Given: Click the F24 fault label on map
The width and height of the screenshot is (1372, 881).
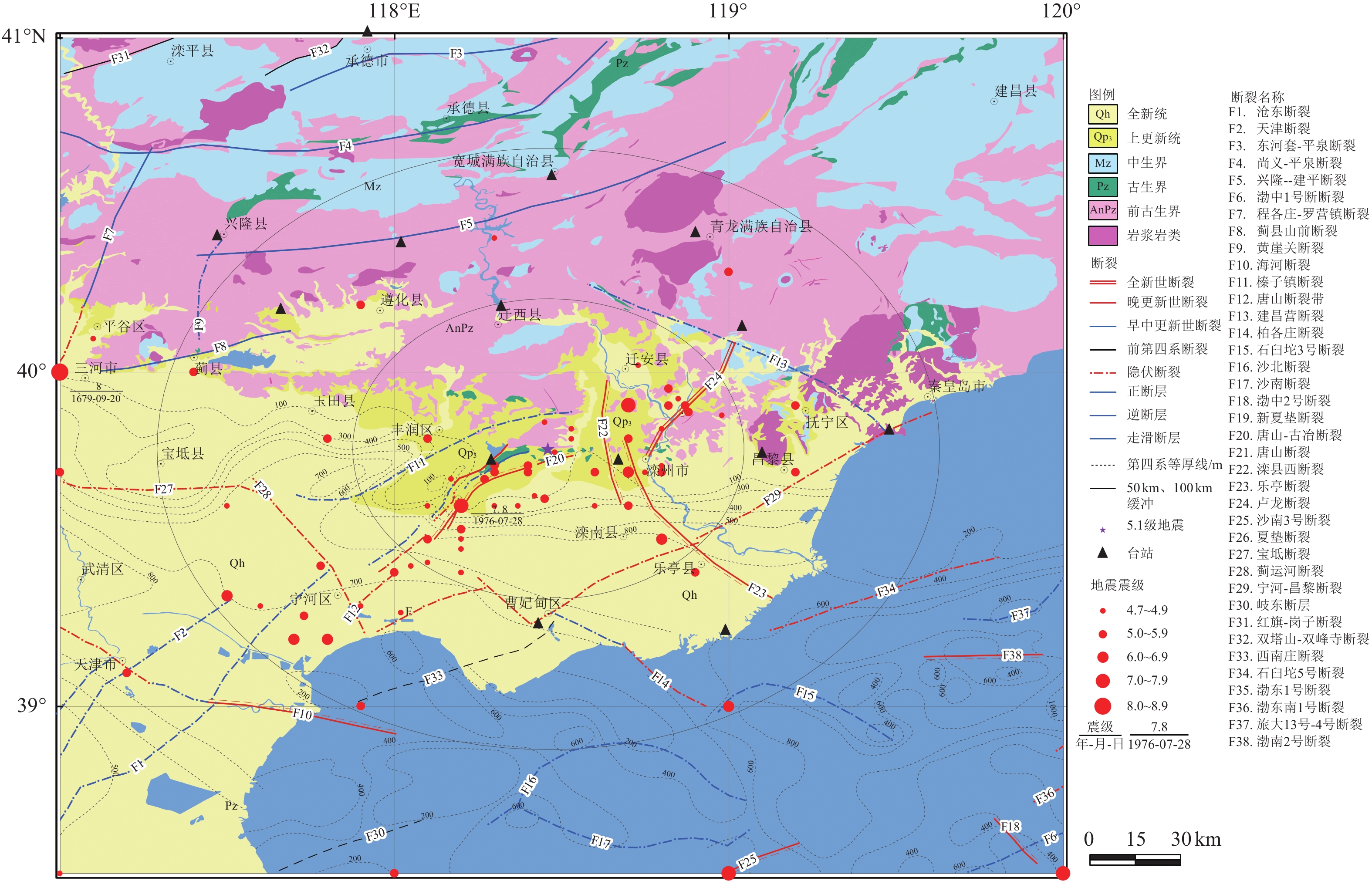Looking at the screenshot, I should coord(713,381).
